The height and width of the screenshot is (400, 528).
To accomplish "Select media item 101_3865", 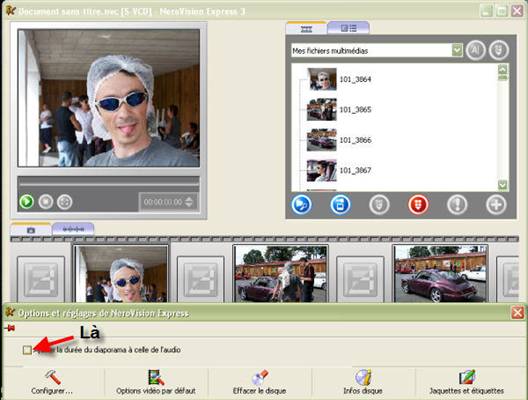I will coord(356,110).
